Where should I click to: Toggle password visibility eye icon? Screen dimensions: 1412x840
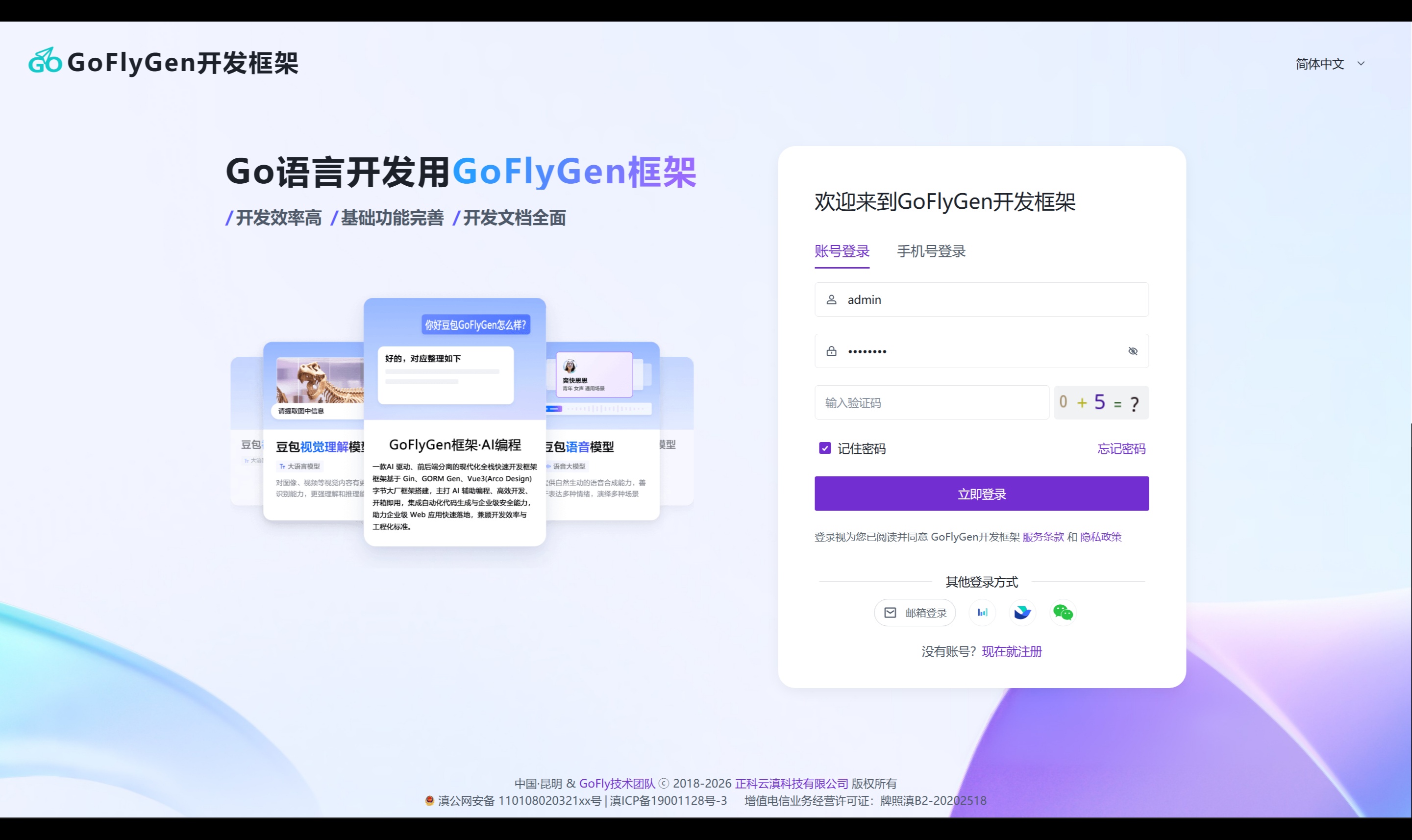(x=1133, y=351)
